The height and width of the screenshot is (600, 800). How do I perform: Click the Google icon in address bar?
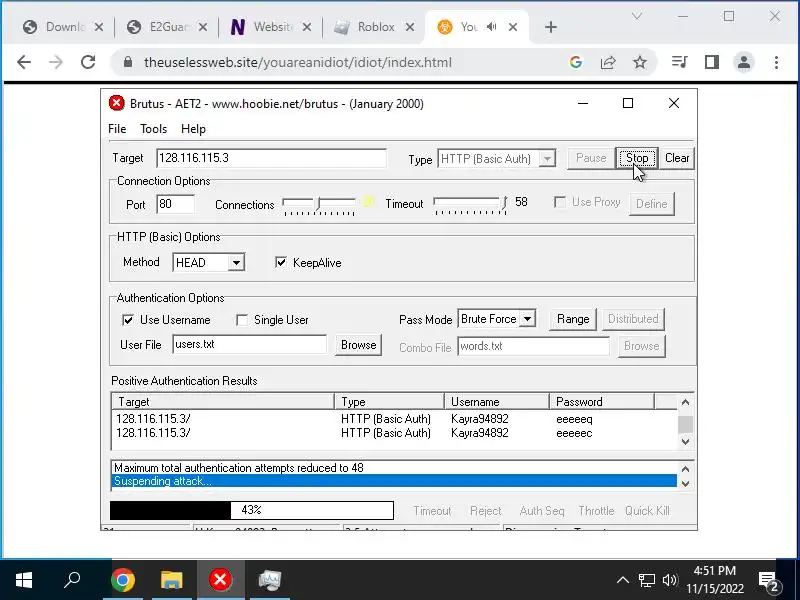576,62
